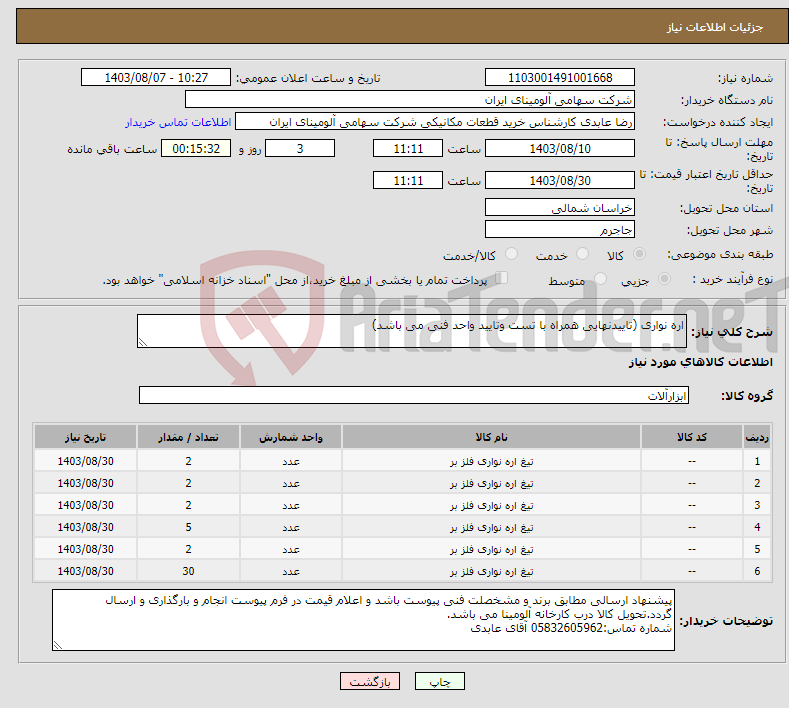Image resolution: width=789 pixels, height=708 pixels.
Task: Click the goods group field ابزارآلات
Action: [x=414, y=396]
